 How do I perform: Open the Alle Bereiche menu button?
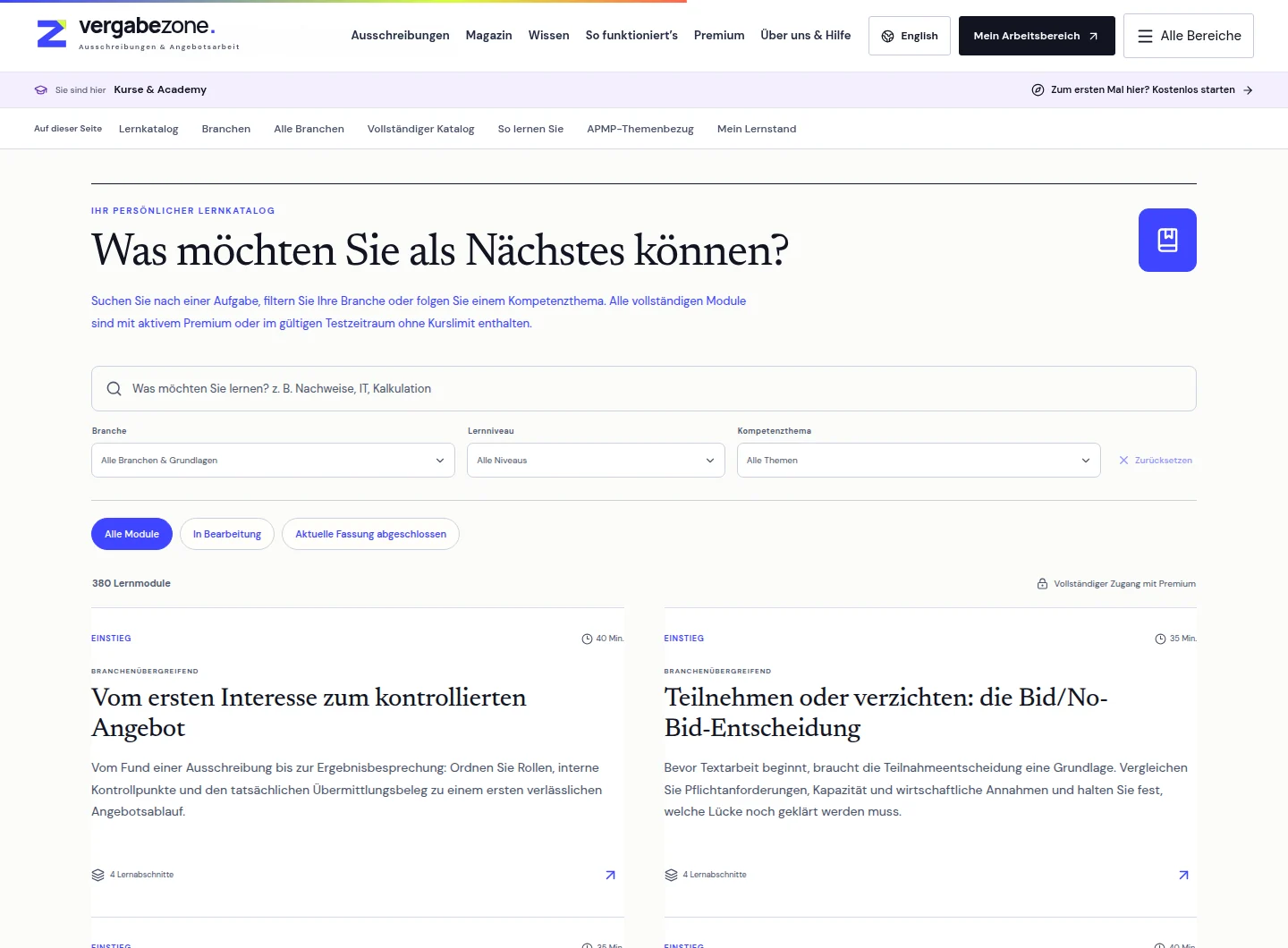click(1189, 36)
